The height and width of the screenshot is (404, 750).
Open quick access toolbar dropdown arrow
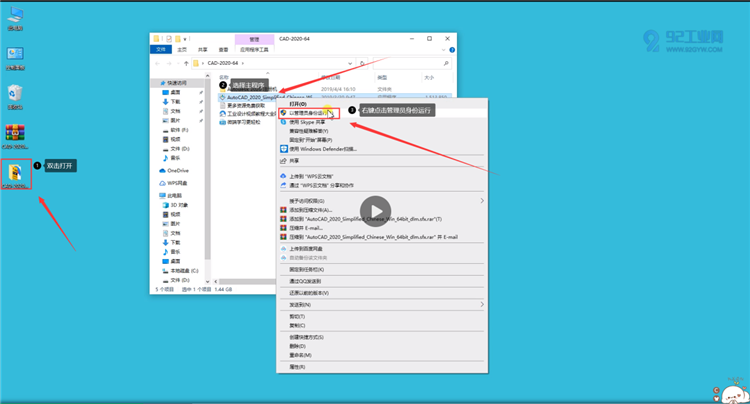185,39
